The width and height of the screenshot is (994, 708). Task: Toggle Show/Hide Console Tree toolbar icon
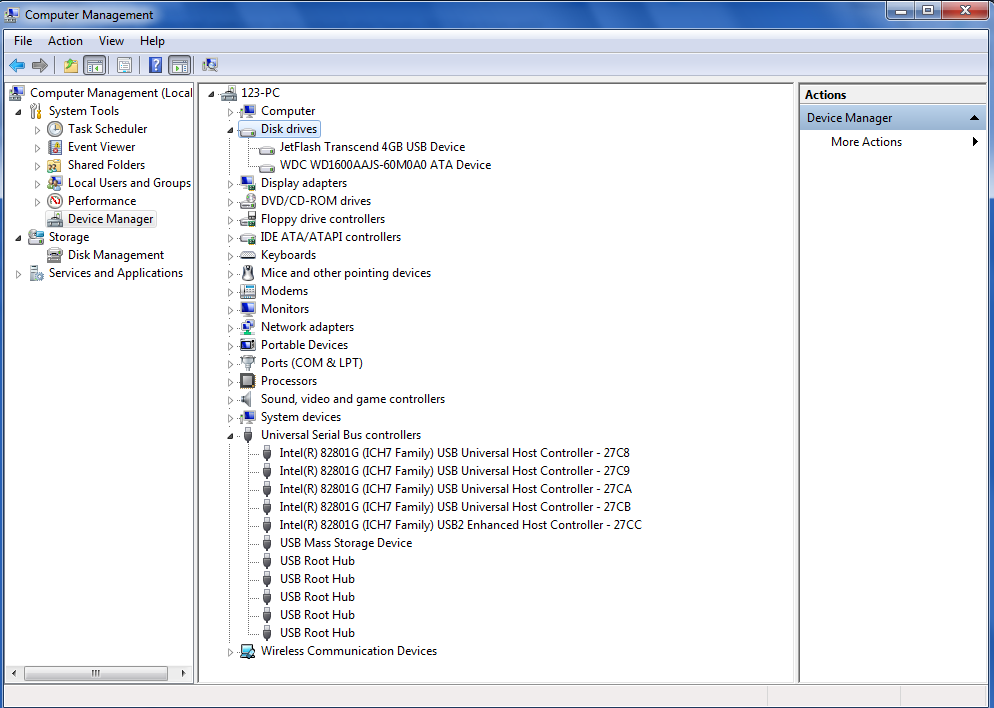(94, 65)
